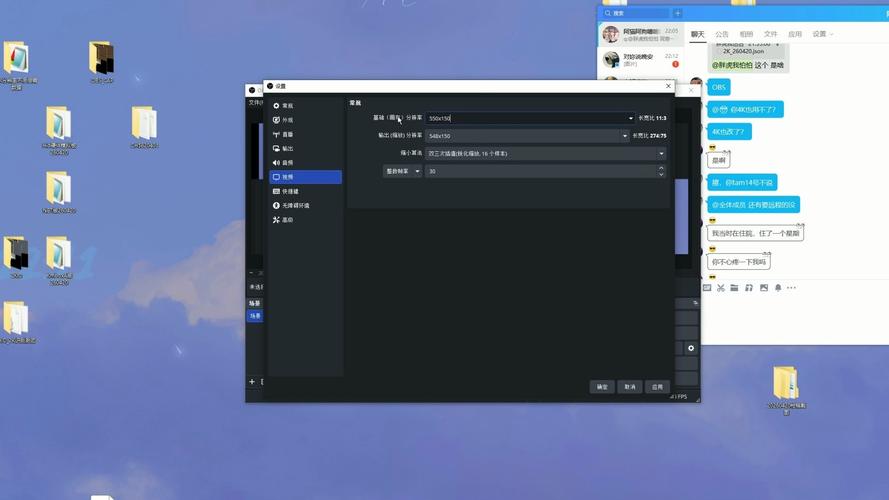Click the 应用 (Apply) button
Viewport: 889px width, 500px height.
657,386
